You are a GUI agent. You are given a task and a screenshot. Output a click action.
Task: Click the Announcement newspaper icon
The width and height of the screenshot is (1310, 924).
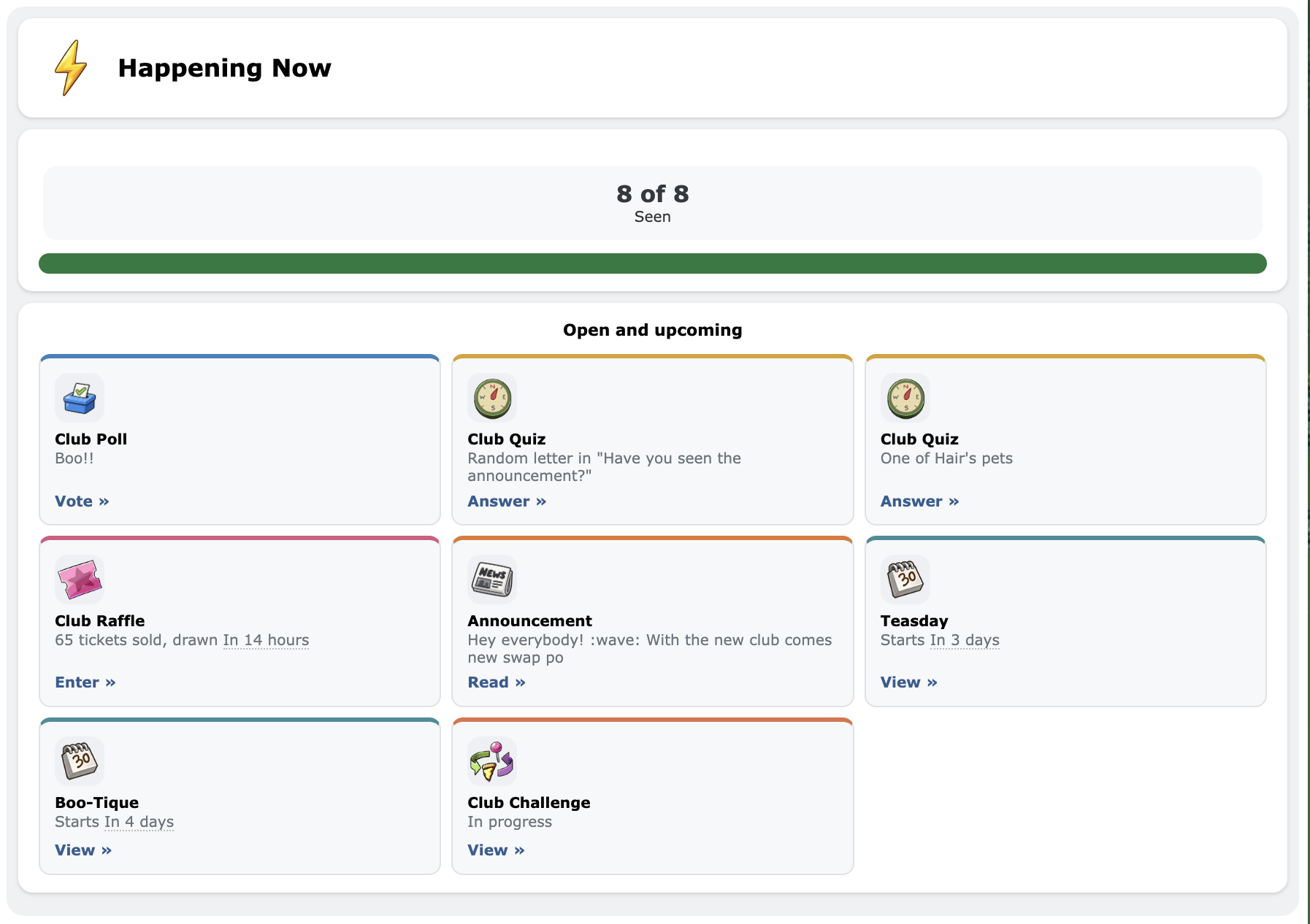click(492, 580)
